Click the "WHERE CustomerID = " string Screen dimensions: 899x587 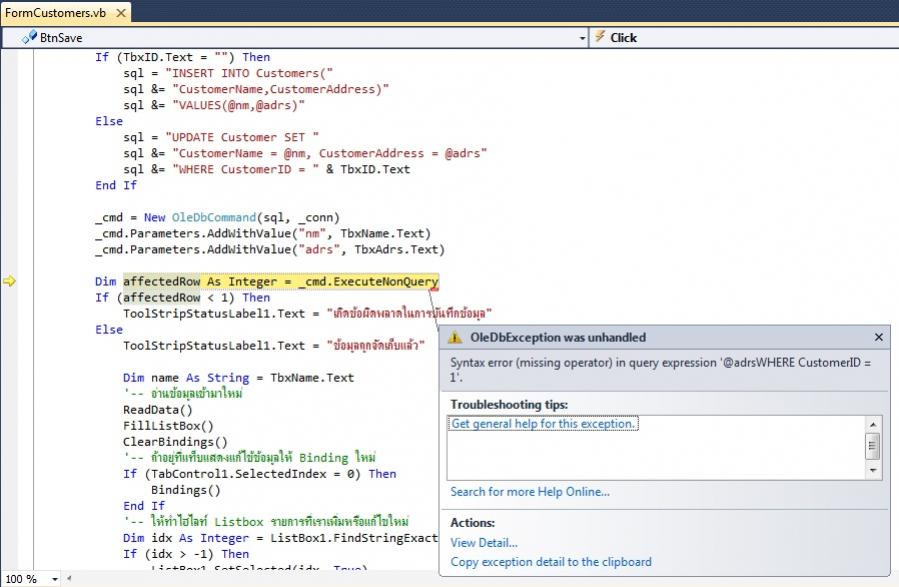tap(245, 170)
